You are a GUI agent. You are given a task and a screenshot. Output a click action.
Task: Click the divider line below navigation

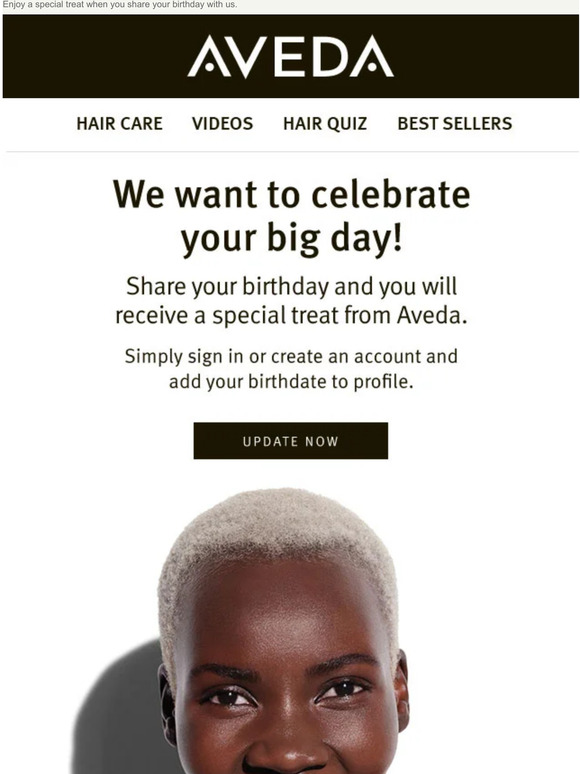coord(292,152)
